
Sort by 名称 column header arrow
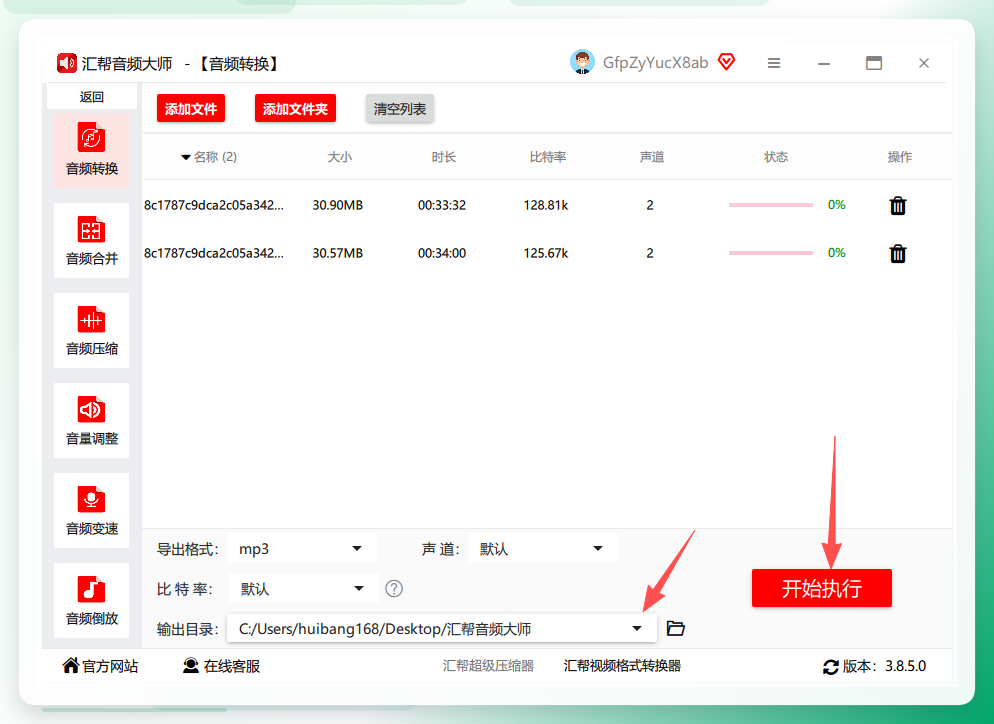click(x=186, y=157)
